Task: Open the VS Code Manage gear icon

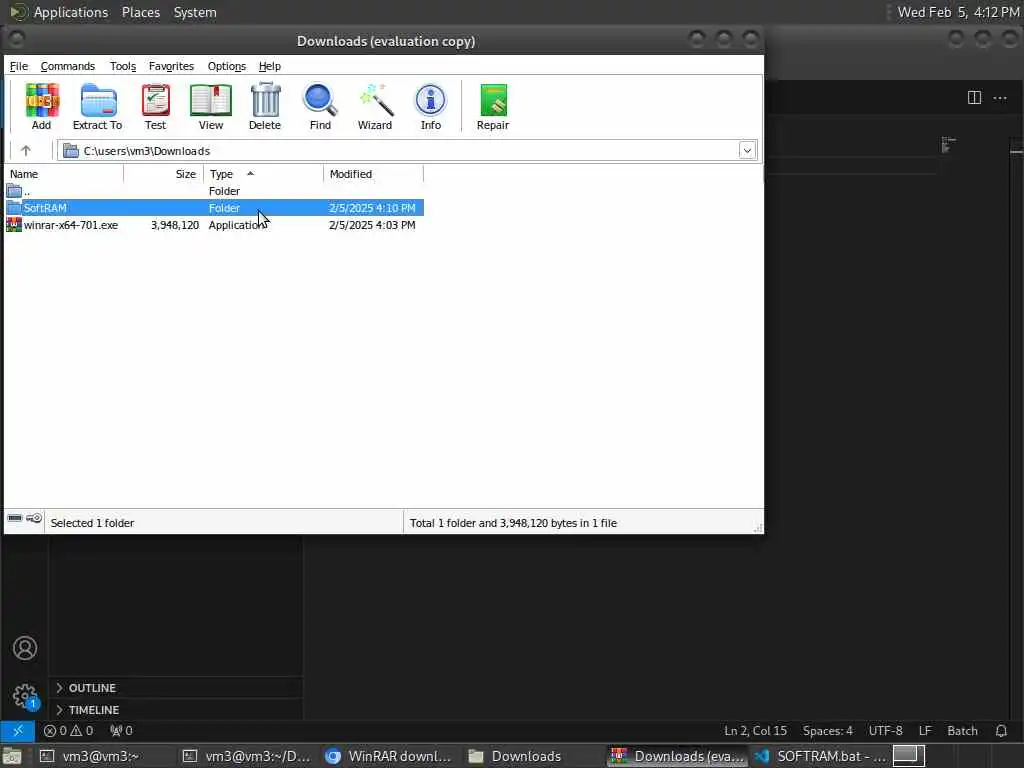Action: 25,696
